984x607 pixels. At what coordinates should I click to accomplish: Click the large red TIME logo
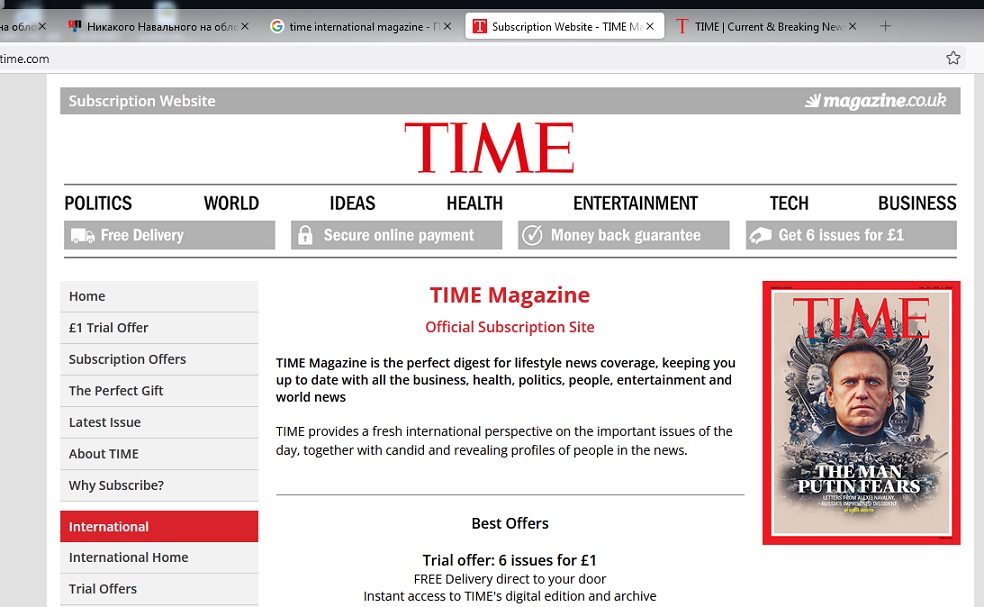click(x=489, y=148)
